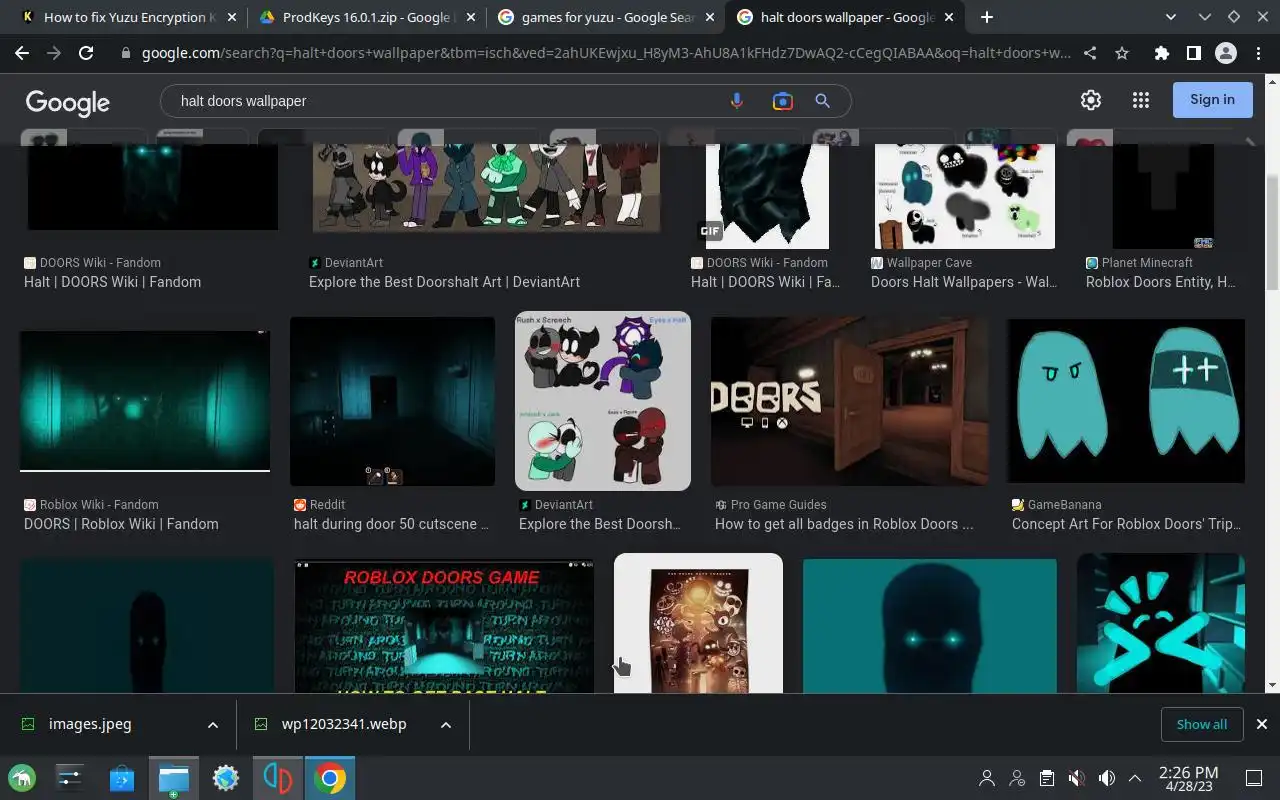This screenshot has width=1280, height=800.
Task: Click the search query input field
Action: (445, 101)
